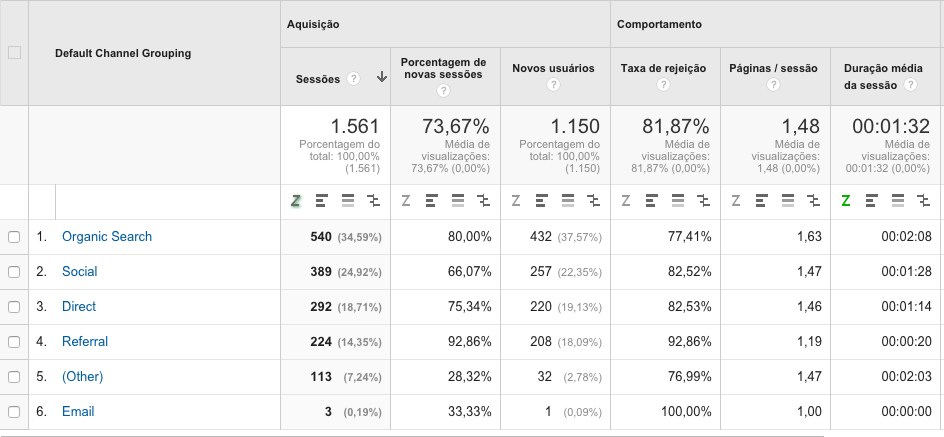Click the stepped comparison icon under Taxa de rejeição
The width and height of the screenshot is (944, 437).
tap(705, 201)
